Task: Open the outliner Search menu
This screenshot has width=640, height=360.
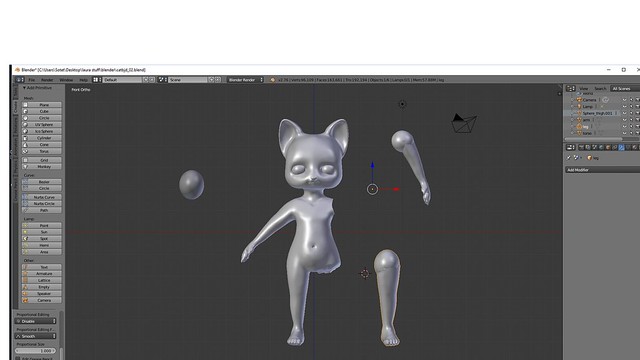Action: click(x=600, y=89)
